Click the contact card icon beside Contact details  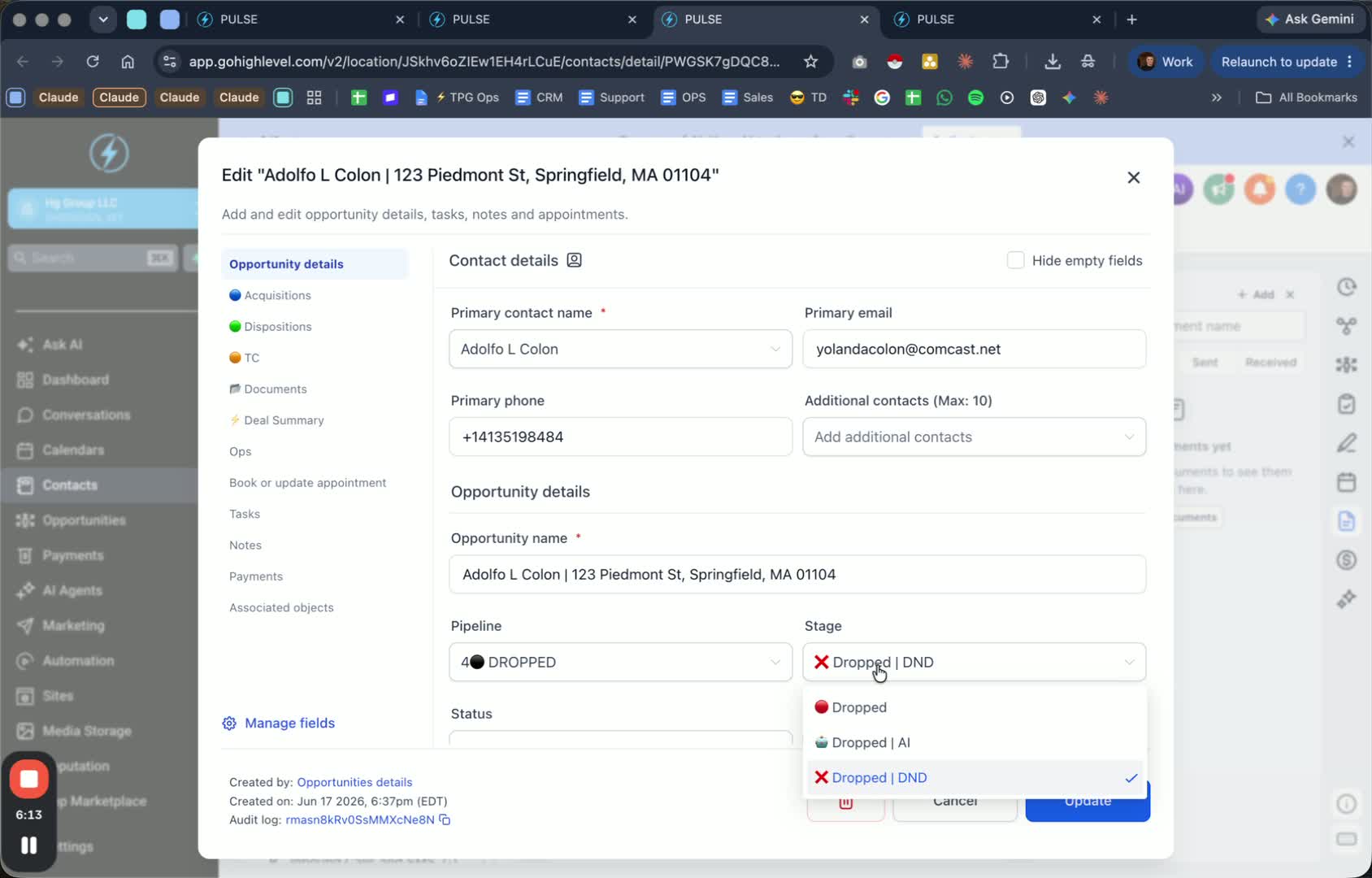(574, 260)
